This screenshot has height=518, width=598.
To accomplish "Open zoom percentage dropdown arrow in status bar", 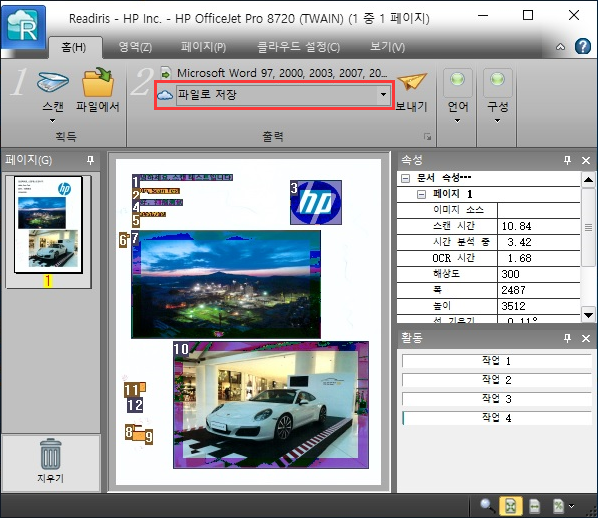I will 571,506.
